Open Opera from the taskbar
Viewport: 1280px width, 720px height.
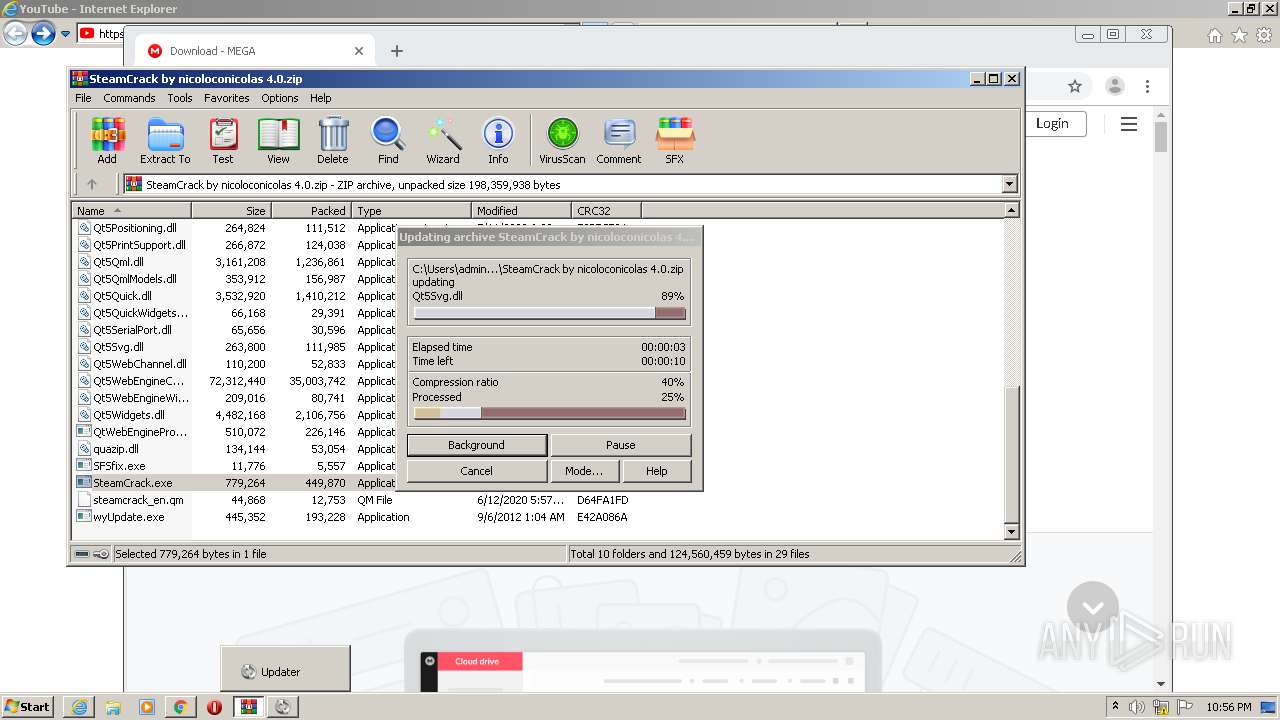(214, 707)
